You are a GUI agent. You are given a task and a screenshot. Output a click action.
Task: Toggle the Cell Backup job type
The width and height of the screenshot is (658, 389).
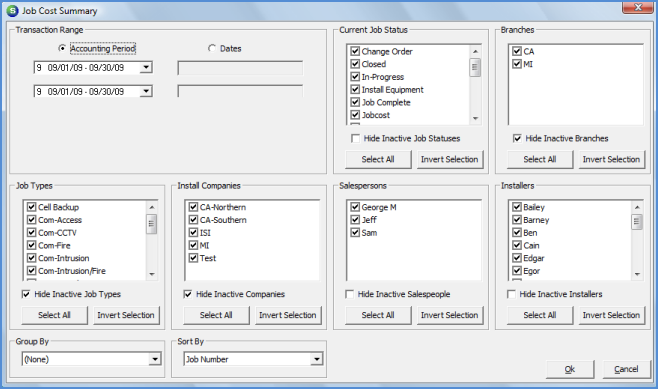31,207
